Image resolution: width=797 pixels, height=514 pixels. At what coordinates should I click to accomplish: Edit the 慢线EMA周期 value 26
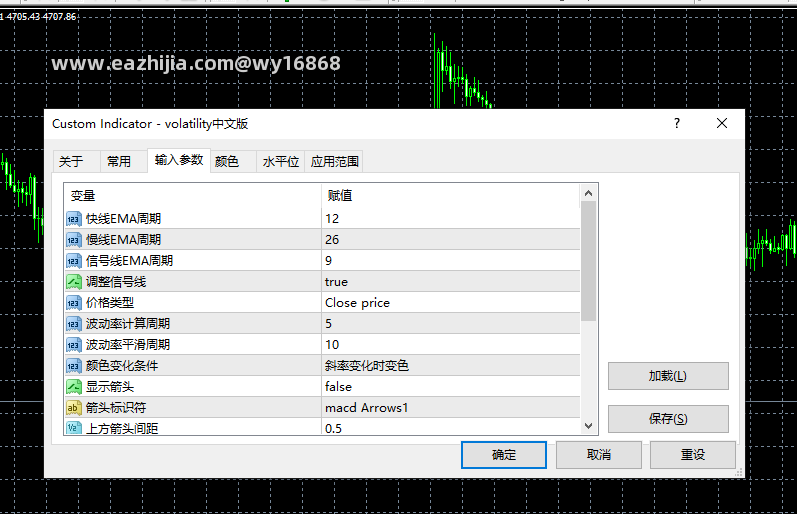click(451, 240)
